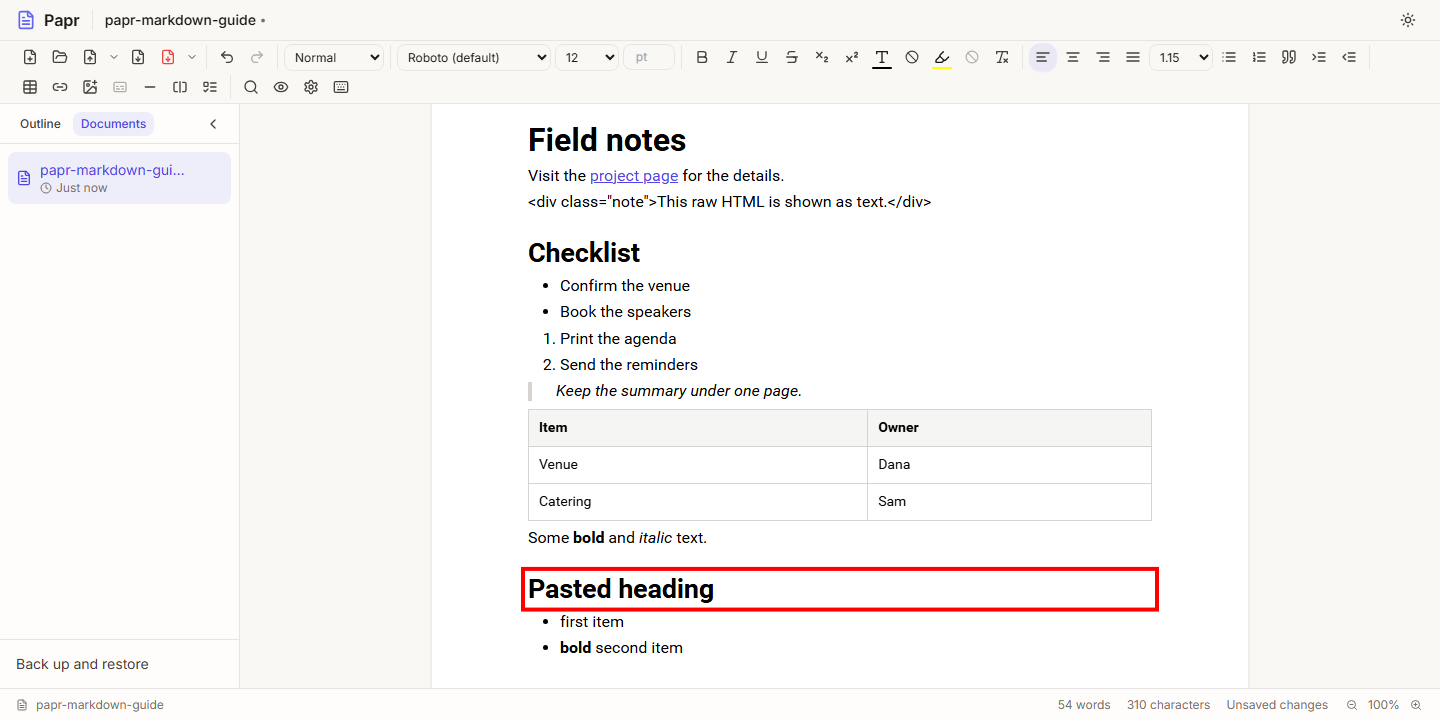
Task: Create a new document with the toolbar icon
Action: point(30,57)
